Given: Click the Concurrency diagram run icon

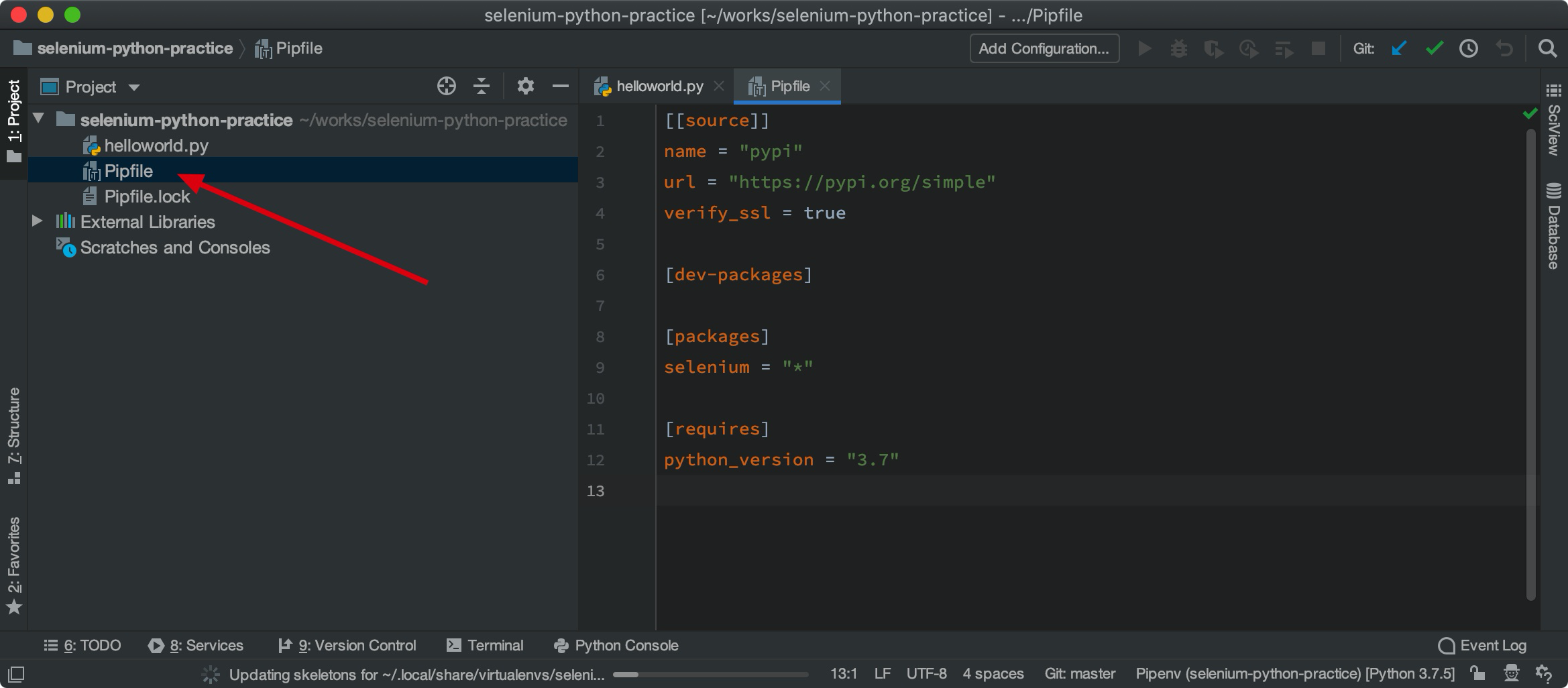Looking at the screenshot, I should (1284, 48).
